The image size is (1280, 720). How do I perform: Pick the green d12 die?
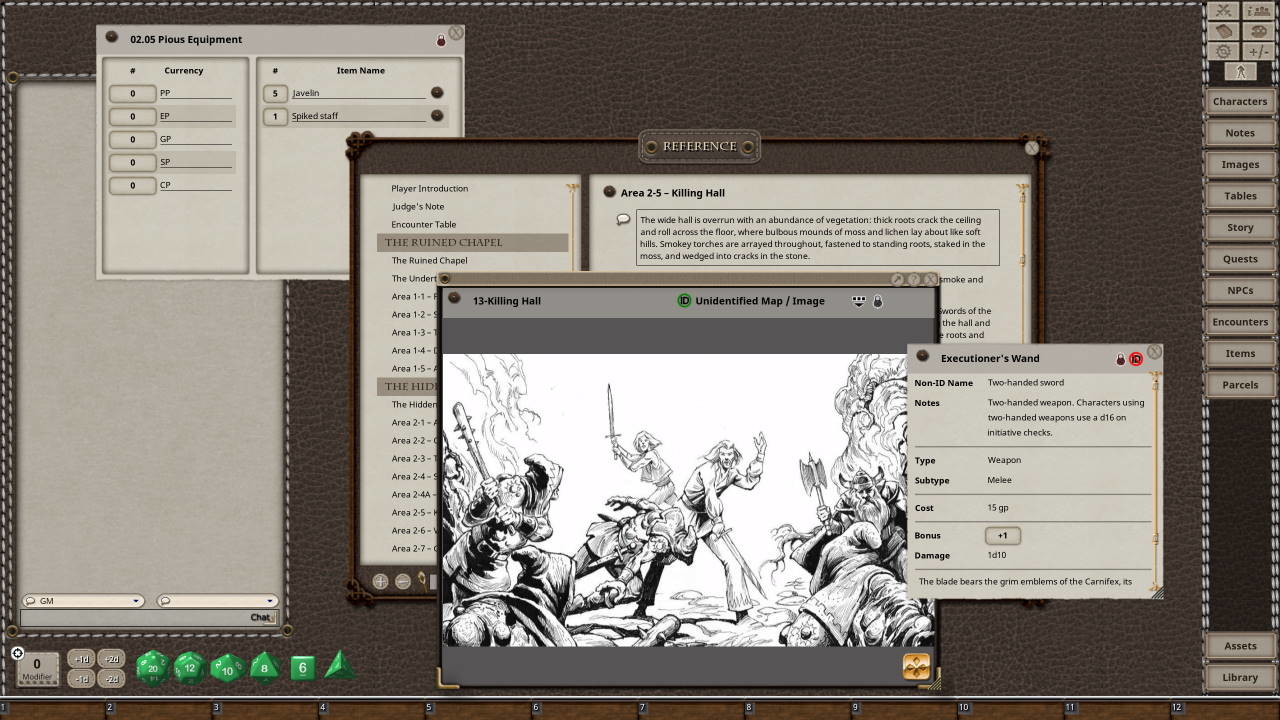pyautogui.click(x=190, y=667)
